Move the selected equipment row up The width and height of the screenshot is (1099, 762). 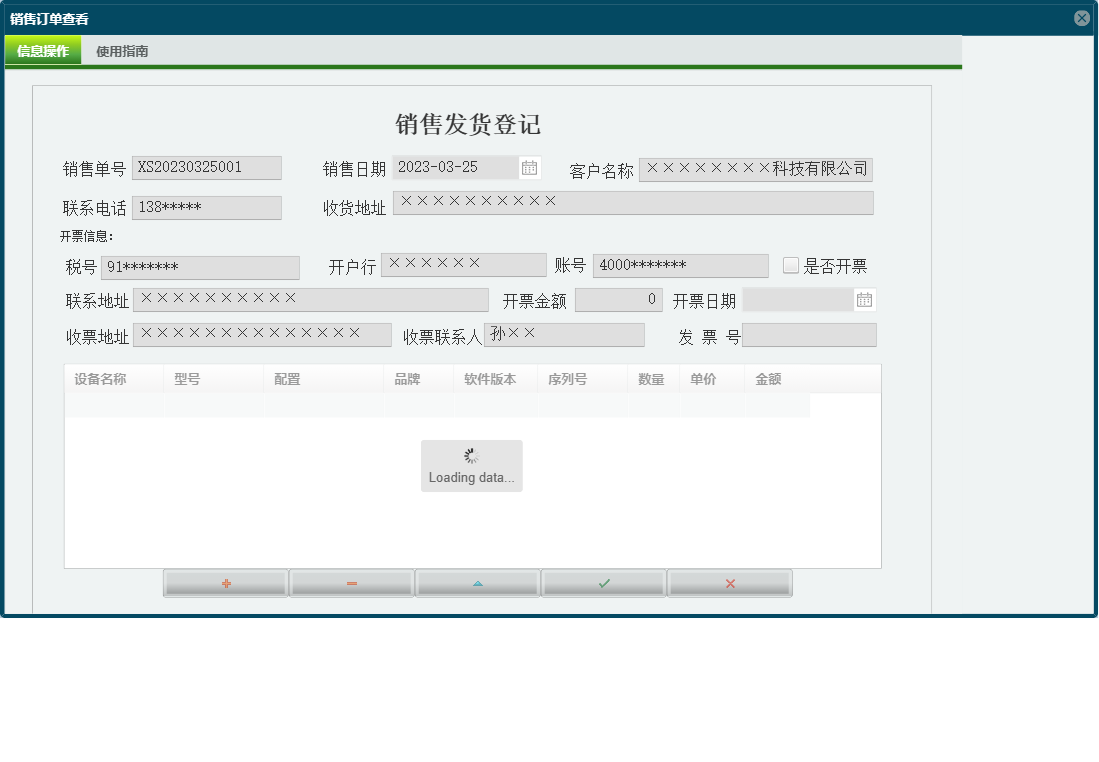pyautogui.click(x=477, y=582)
